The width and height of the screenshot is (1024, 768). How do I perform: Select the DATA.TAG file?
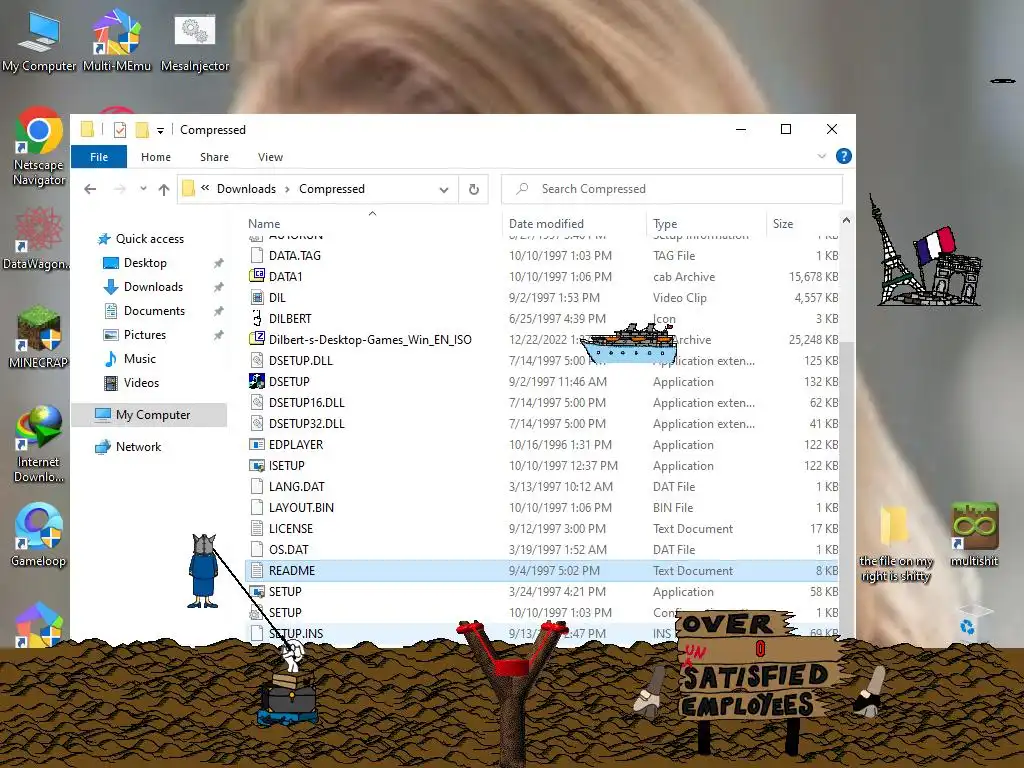[x=542, y=255]
